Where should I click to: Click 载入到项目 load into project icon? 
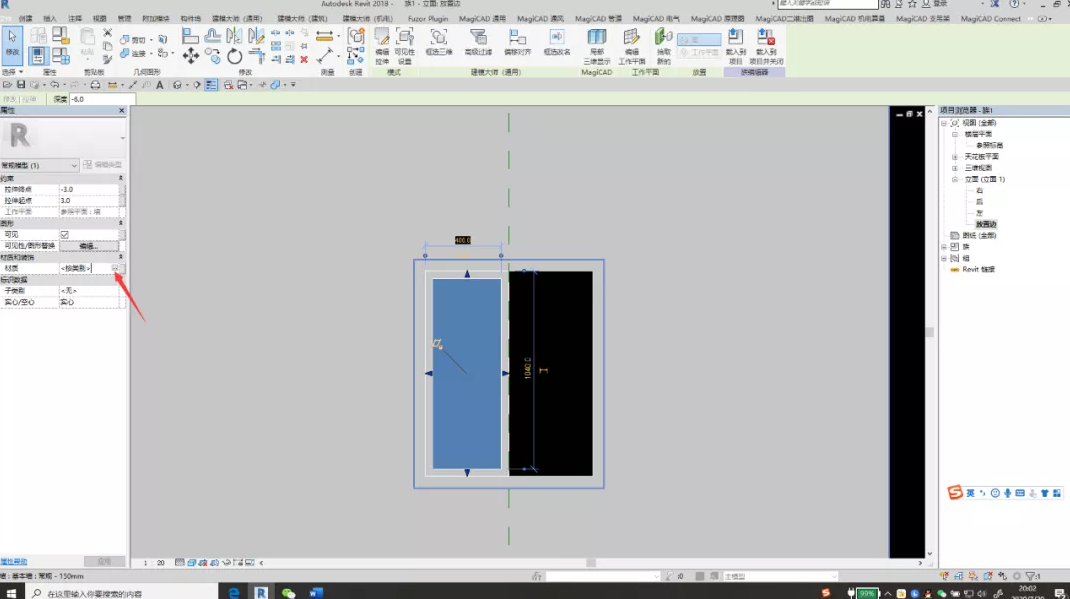(x=735, y=46)
